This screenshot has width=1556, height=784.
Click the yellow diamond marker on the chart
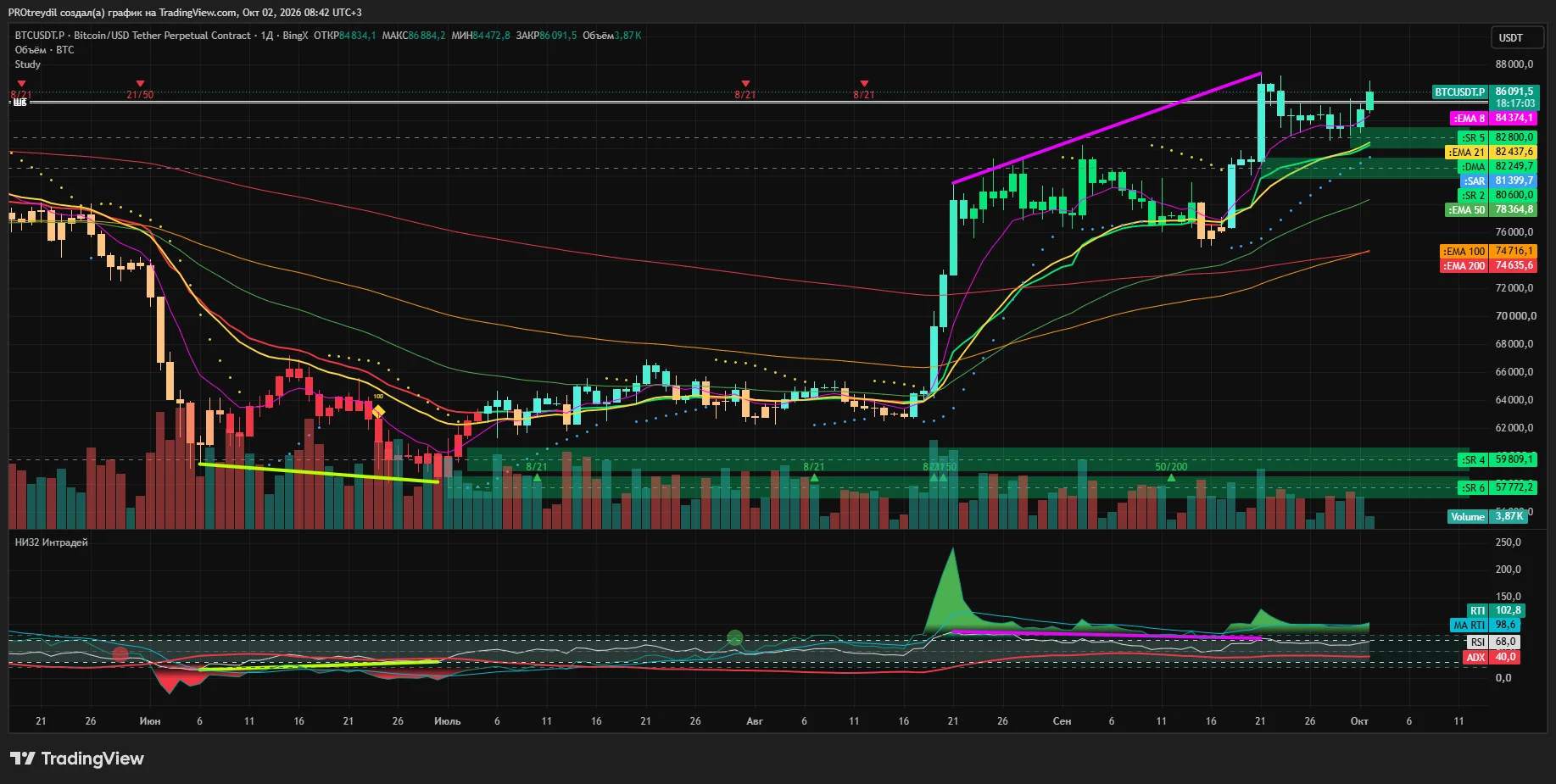379,412
